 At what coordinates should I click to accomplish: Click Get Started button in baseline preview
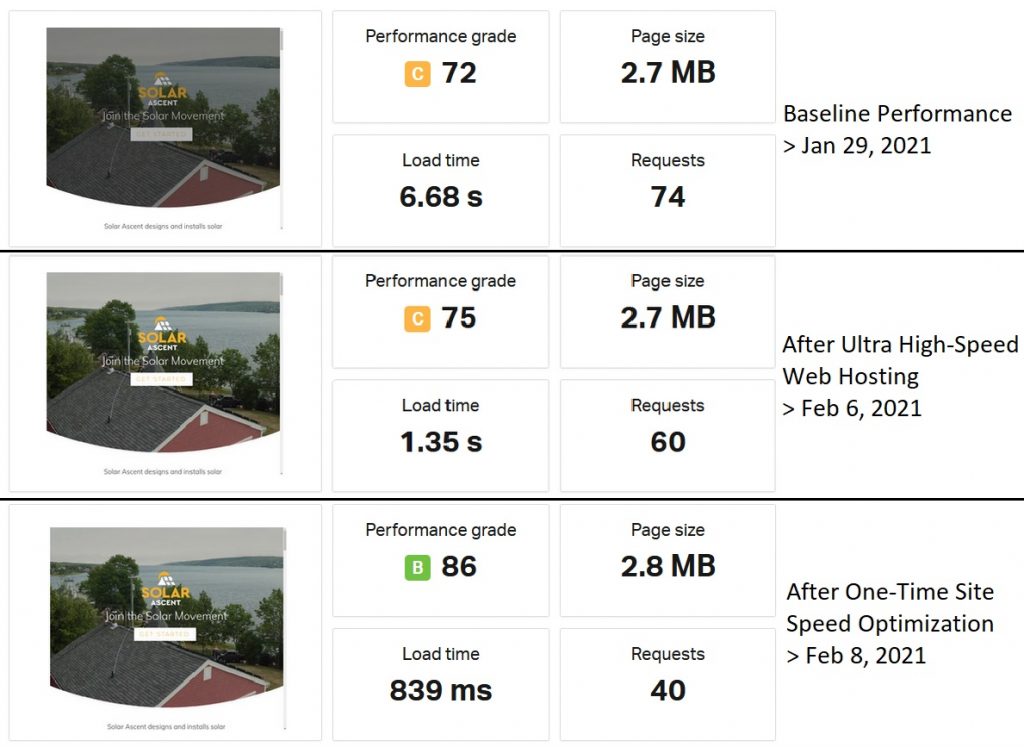[x=161, y=134]
